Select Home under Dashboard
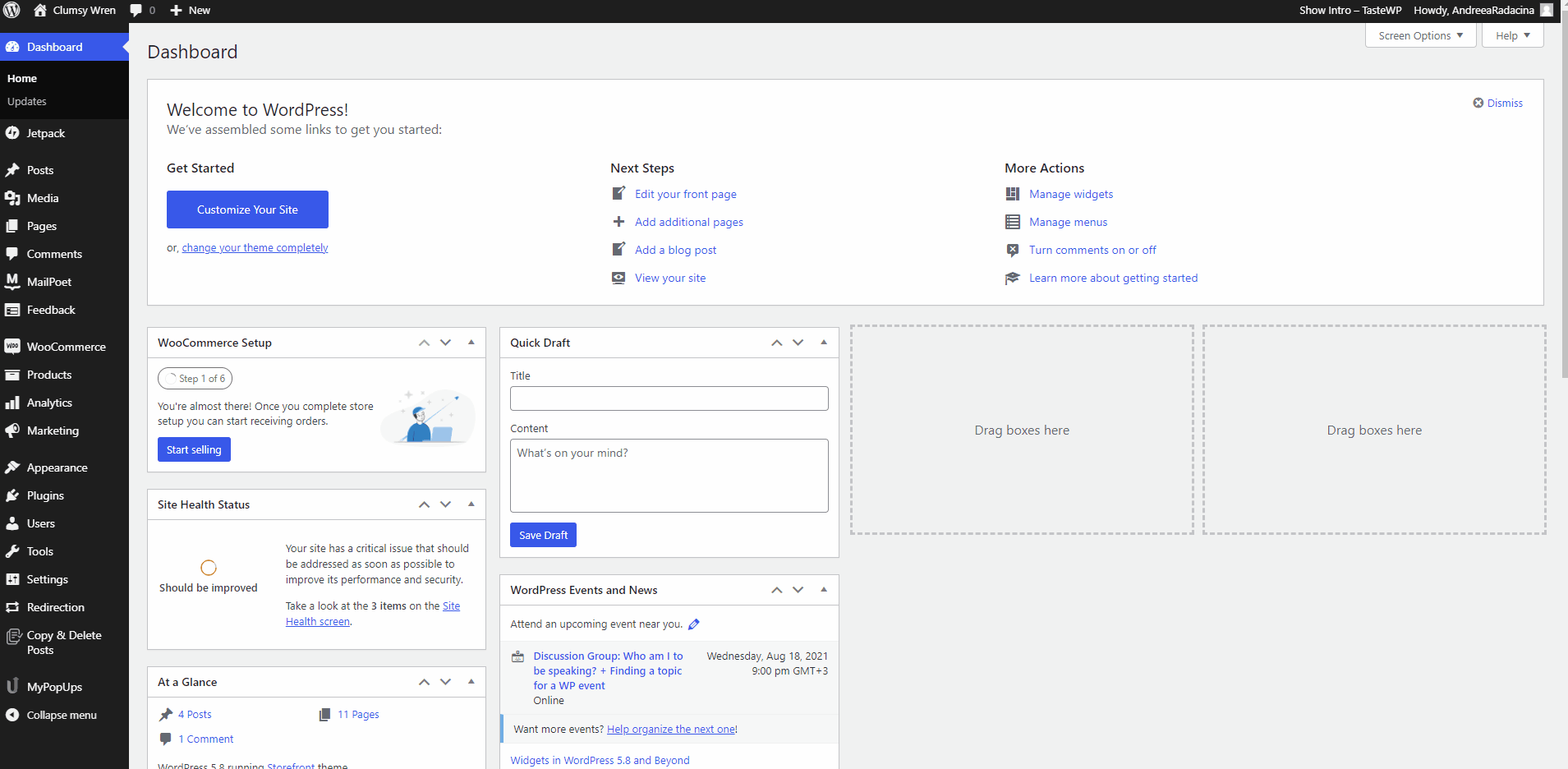Viewport: 1568px width, 769px height. (x=22, y=79)
